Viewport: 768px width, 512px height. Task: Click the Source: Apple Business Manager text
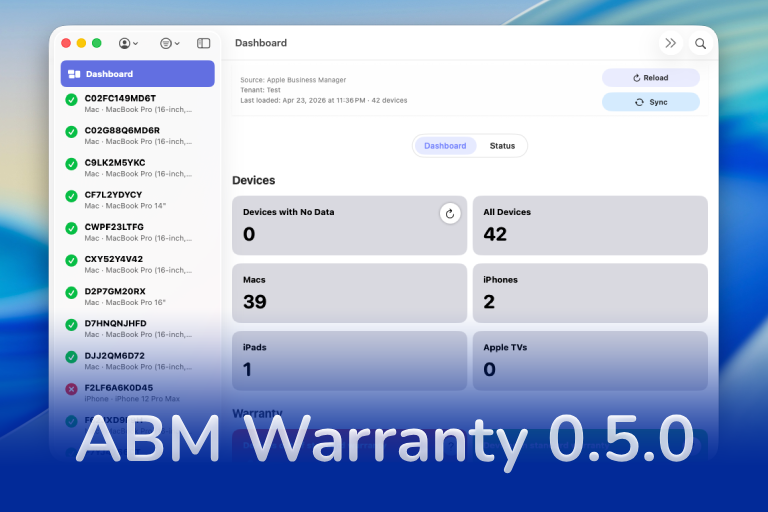point(293,80)
